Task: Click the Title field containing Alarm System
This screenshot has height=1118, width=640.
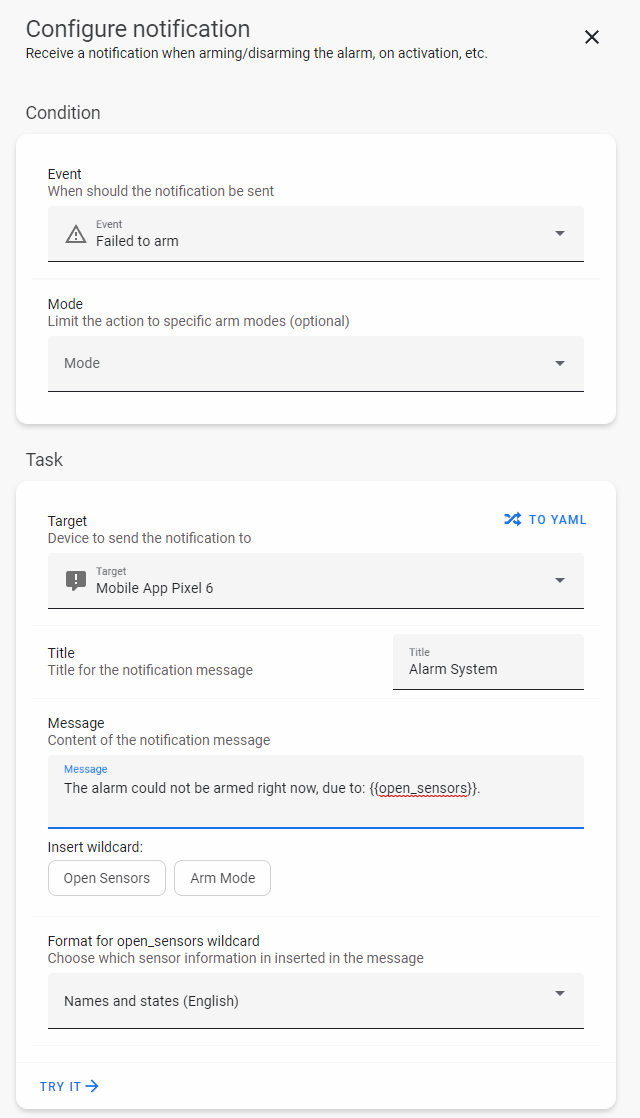Action: tap(488, 669)
